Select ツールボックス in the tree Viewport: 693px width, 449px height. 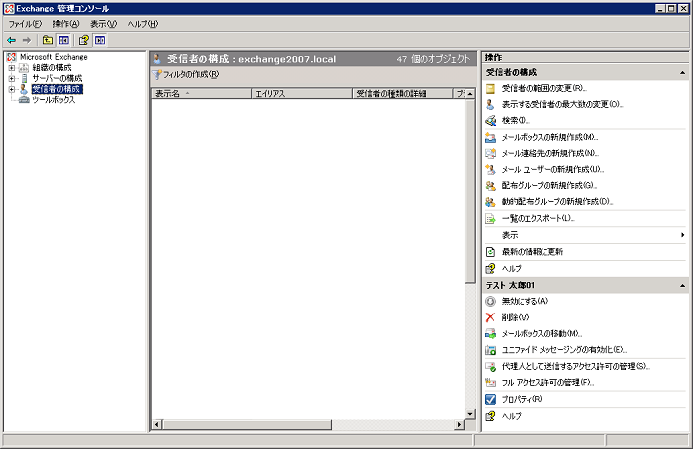click(53, 100)
